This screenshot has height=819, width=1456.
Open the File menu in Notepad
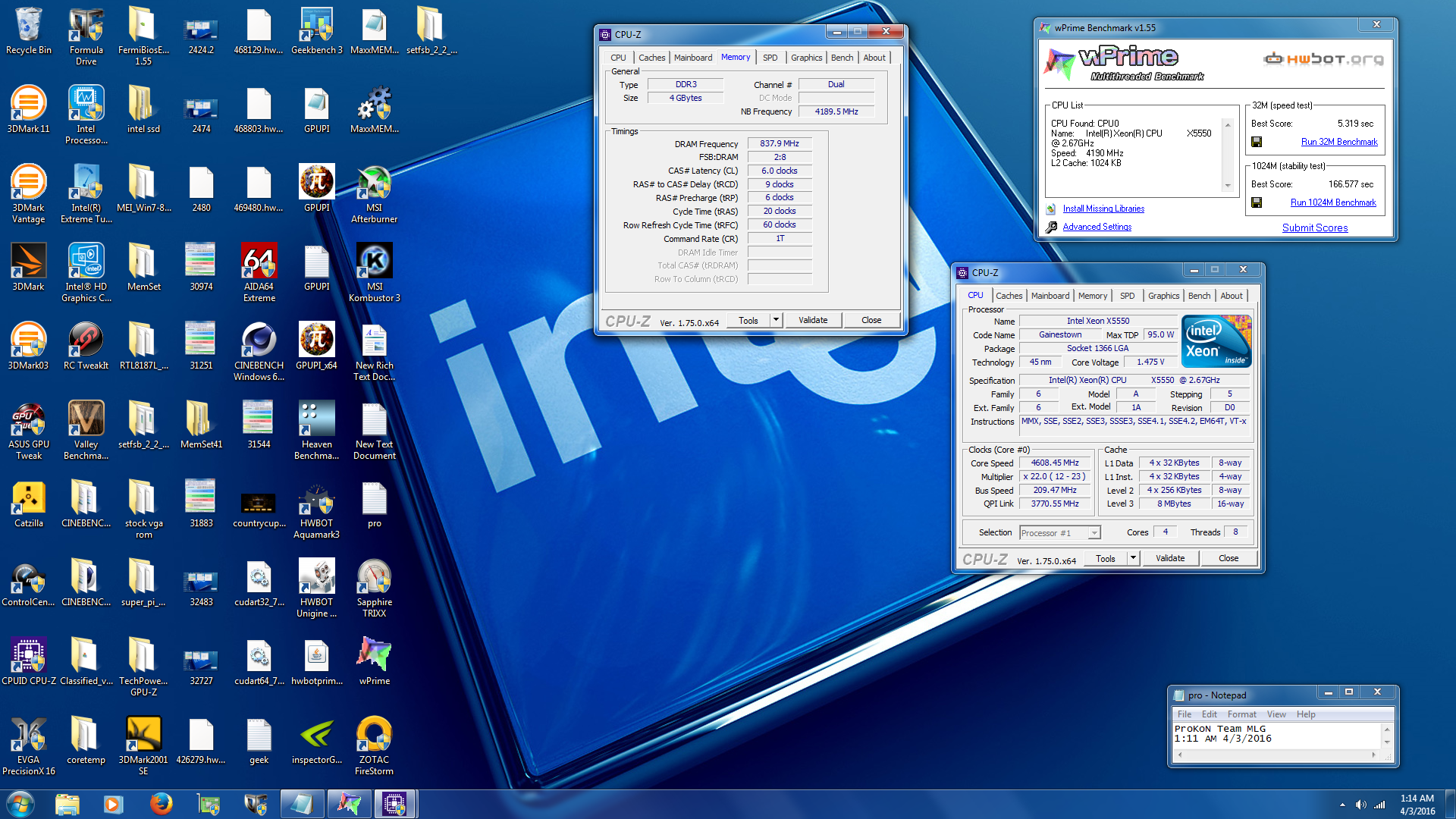click(x=1184, y=714)
